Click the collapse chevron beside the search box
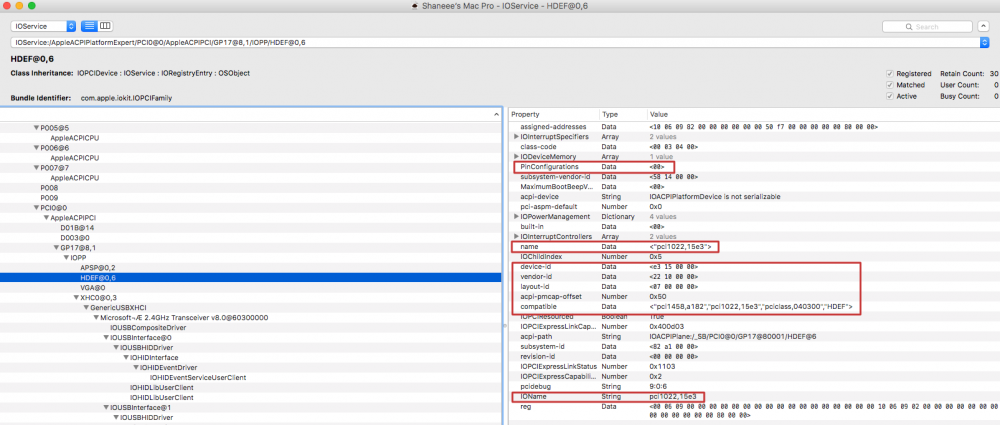The image size is (1000, 425). pos(983,27)
